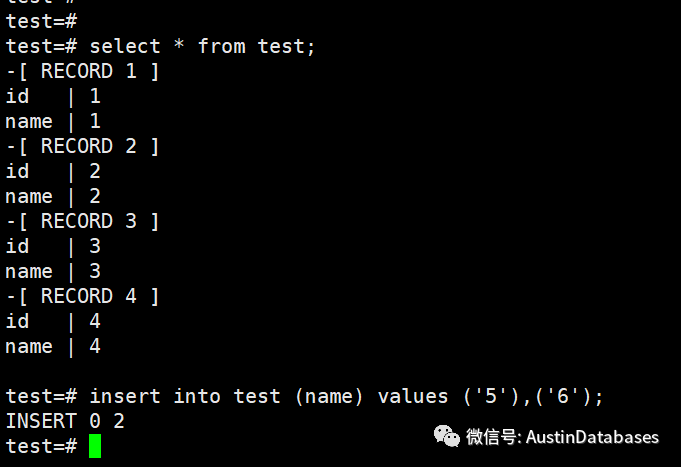
Task: Click the last 'test=#' prompt
Action: click(x=41, y=446)
